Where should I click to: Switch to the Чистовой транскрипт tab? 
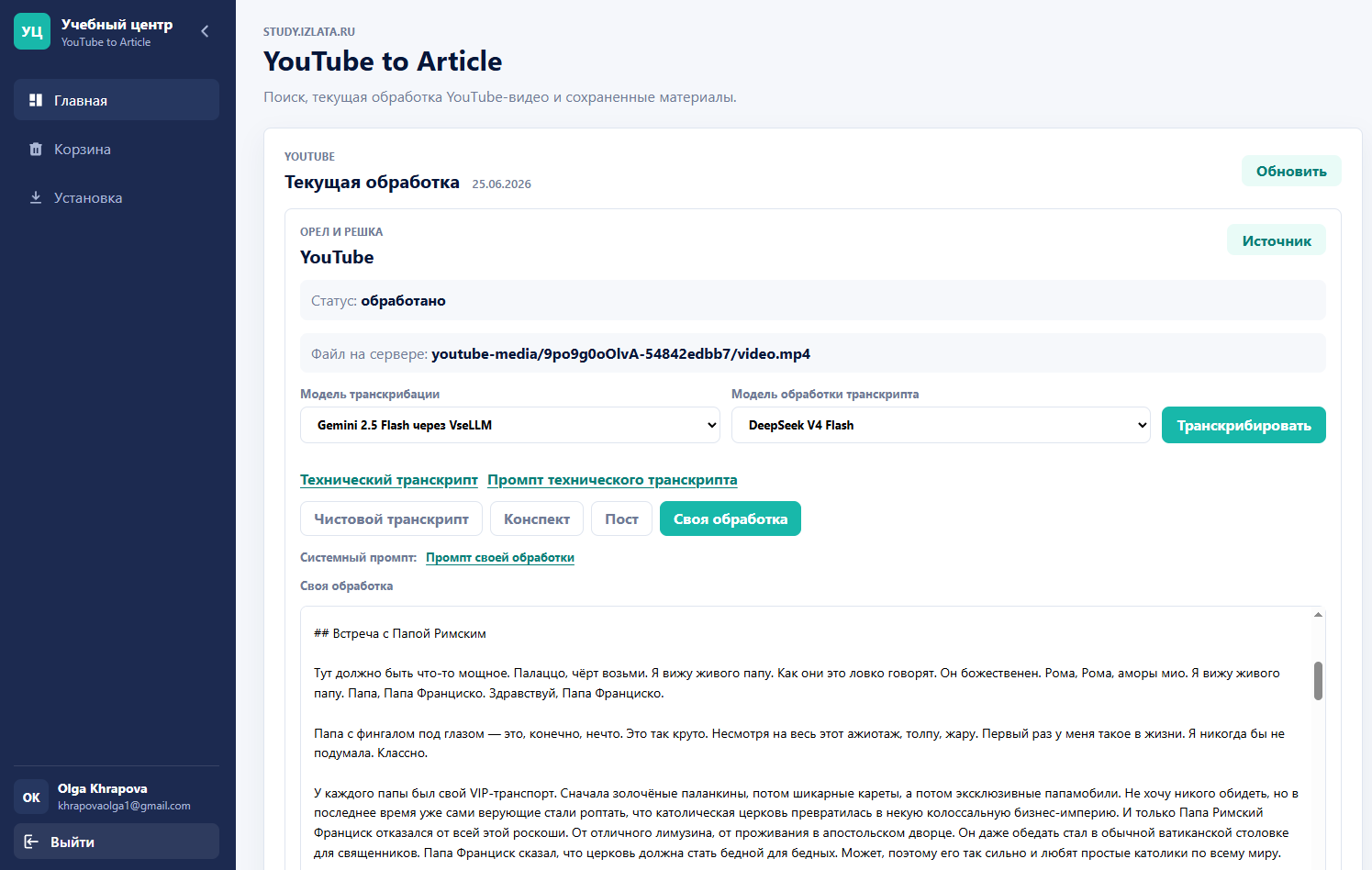click(391, 519)
